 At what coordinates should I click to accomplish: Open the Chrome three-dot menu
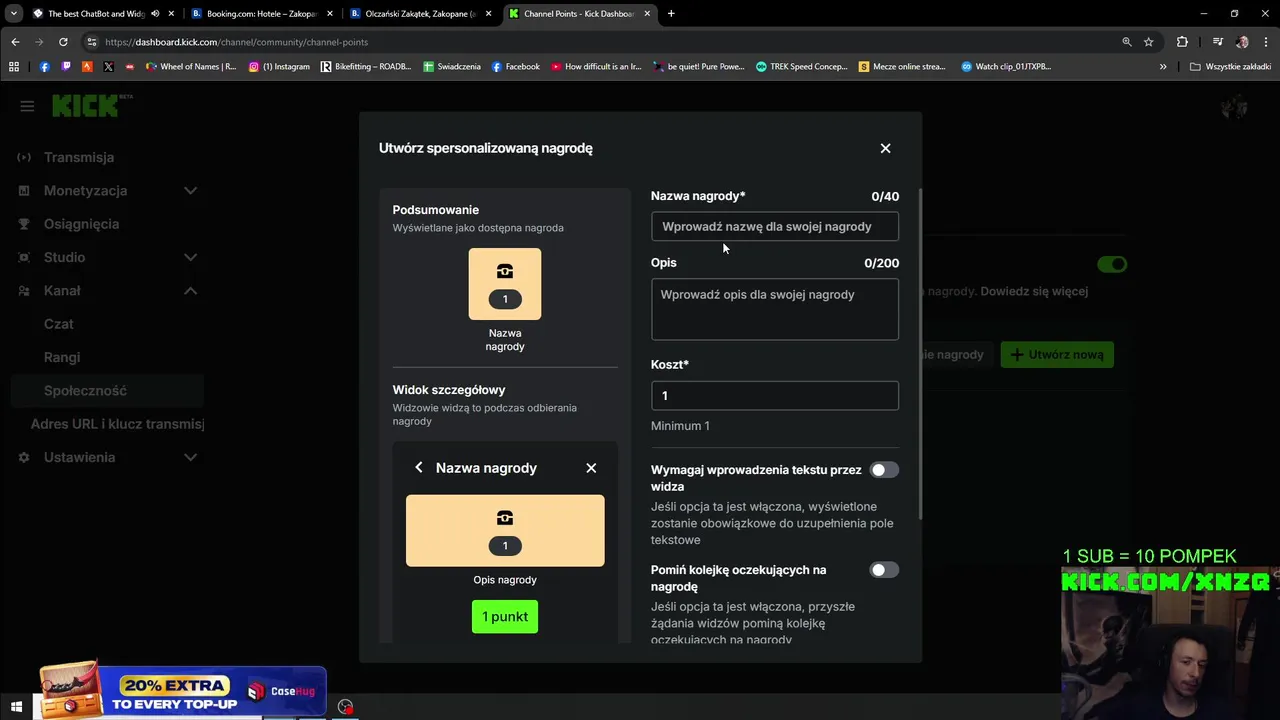(x=1265, y=42)
